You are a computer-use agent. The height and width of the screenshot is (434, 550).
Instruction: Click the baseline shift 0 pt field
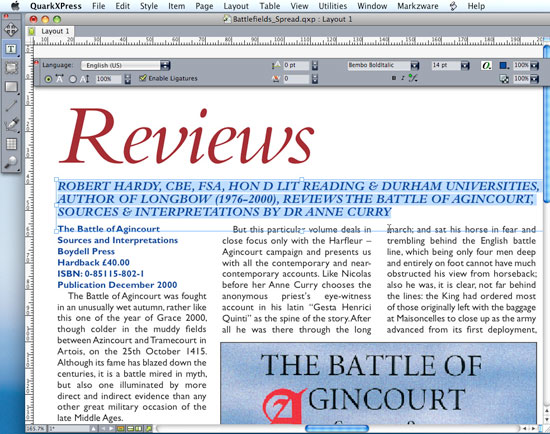(x=296, y=65)
